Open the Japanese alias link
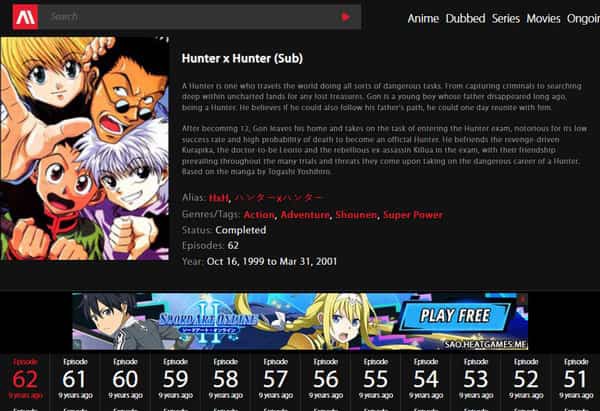Image resolution: width=600 pixels, height=411 pixels. click(x=278, y=197)
